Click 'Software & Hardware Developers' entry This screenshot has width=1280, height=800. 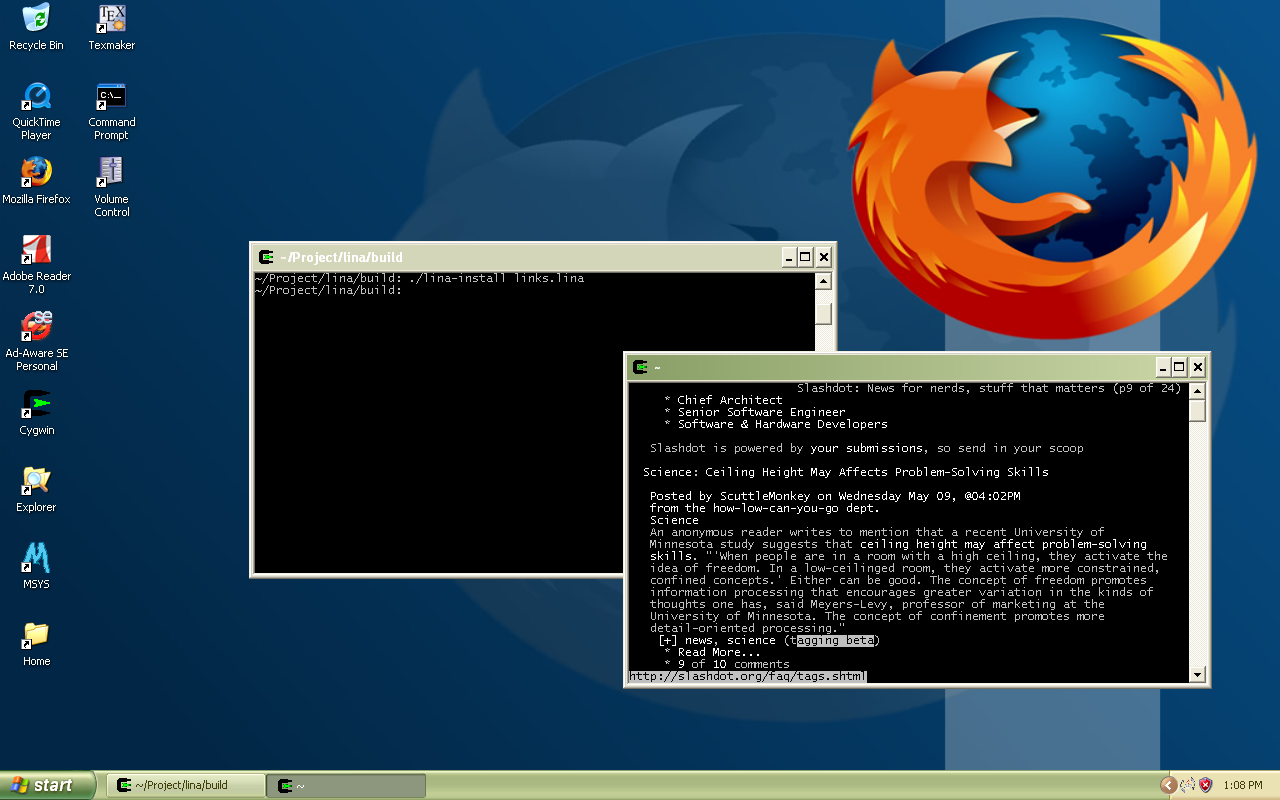[783, 424]
